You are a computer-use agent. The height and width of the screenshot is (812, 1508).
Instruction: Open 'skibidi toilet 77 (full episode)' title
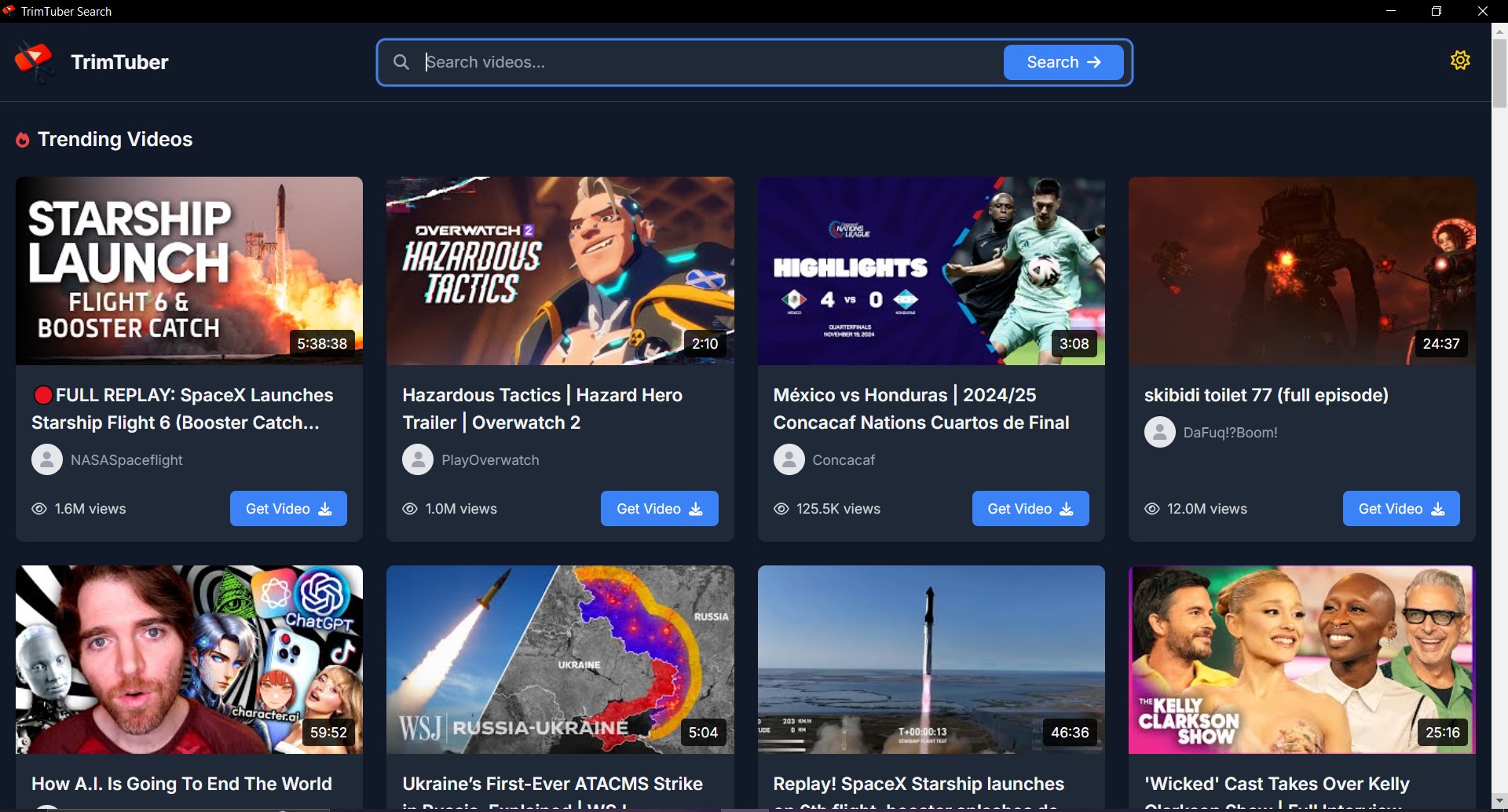(1266, 395)
